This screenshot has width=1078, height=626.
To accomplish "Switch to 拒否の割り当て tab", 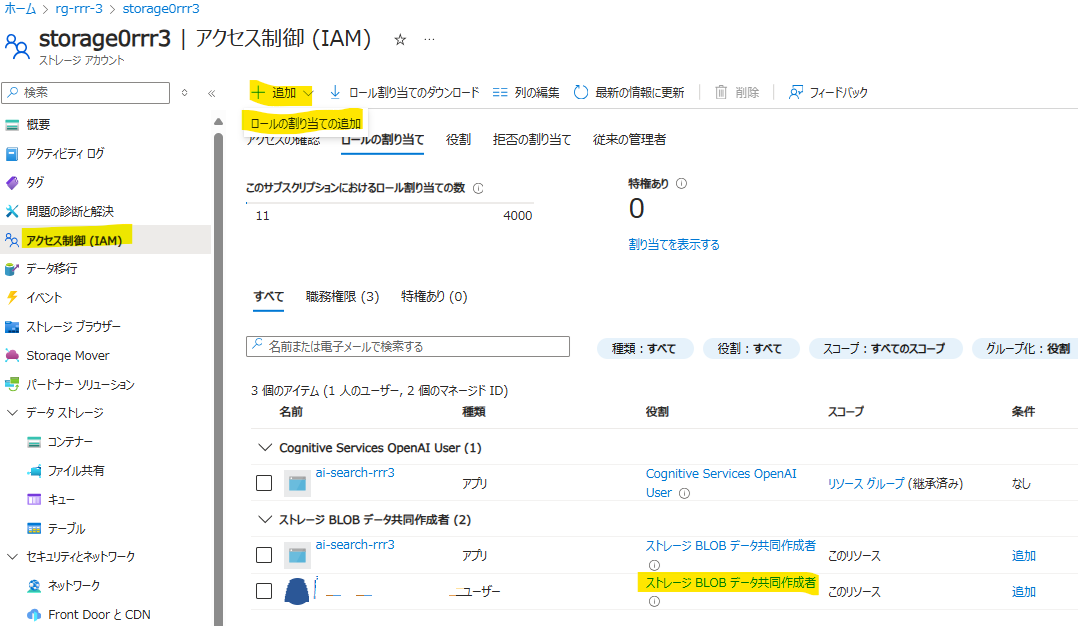I will click(x=531, y=139).
